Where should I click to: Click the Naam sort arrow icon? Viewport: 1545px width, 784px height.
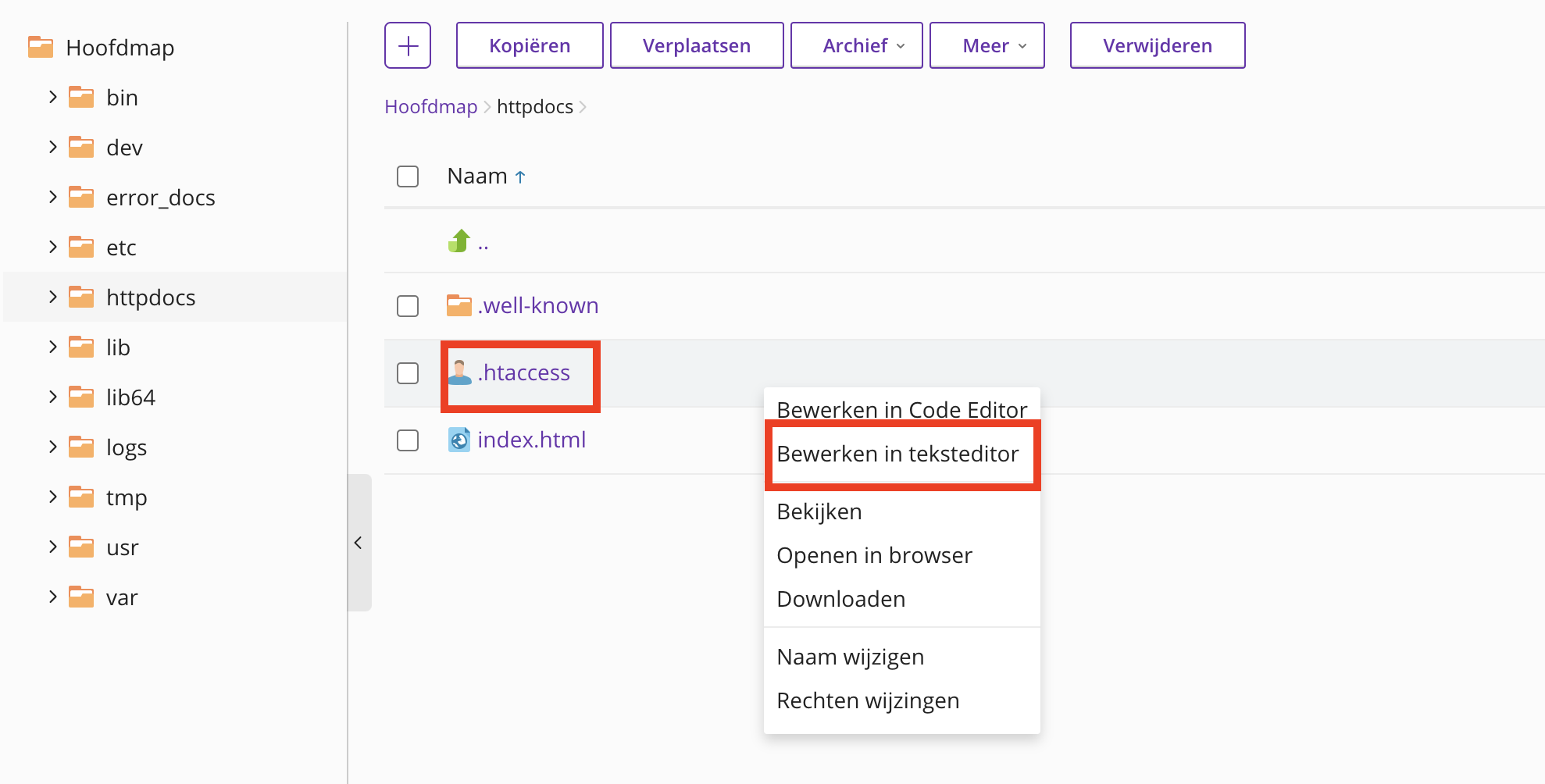[x=520, y=177]
